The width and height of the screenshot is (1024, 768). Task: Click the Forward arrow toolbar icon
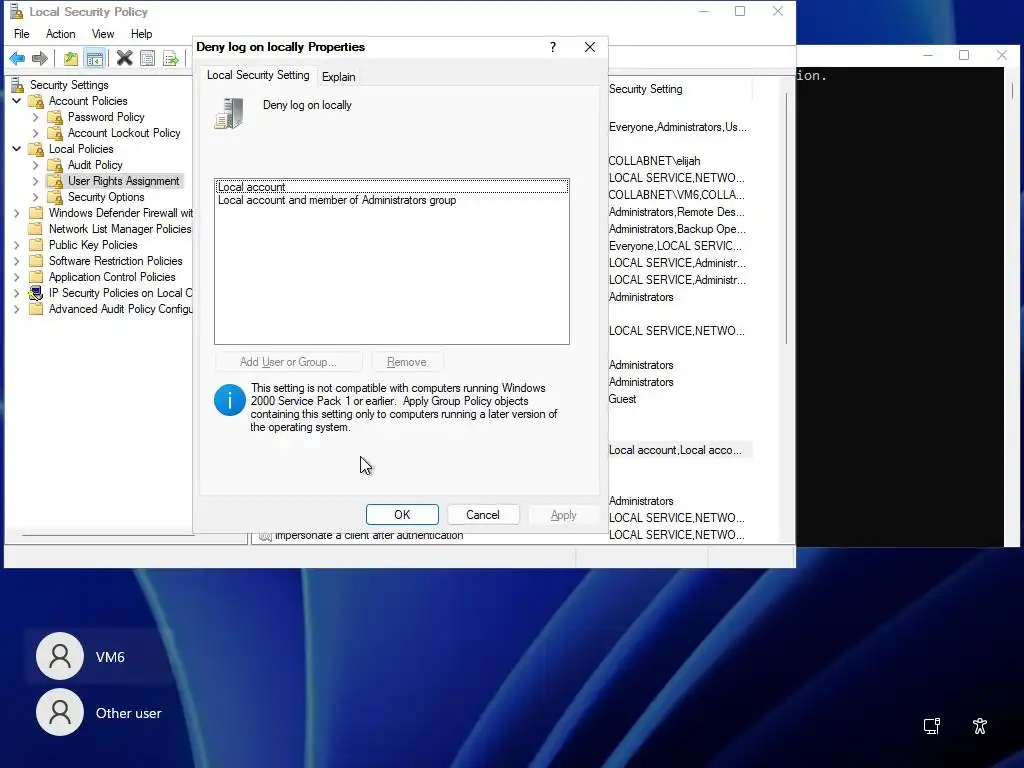coord(40,59)
